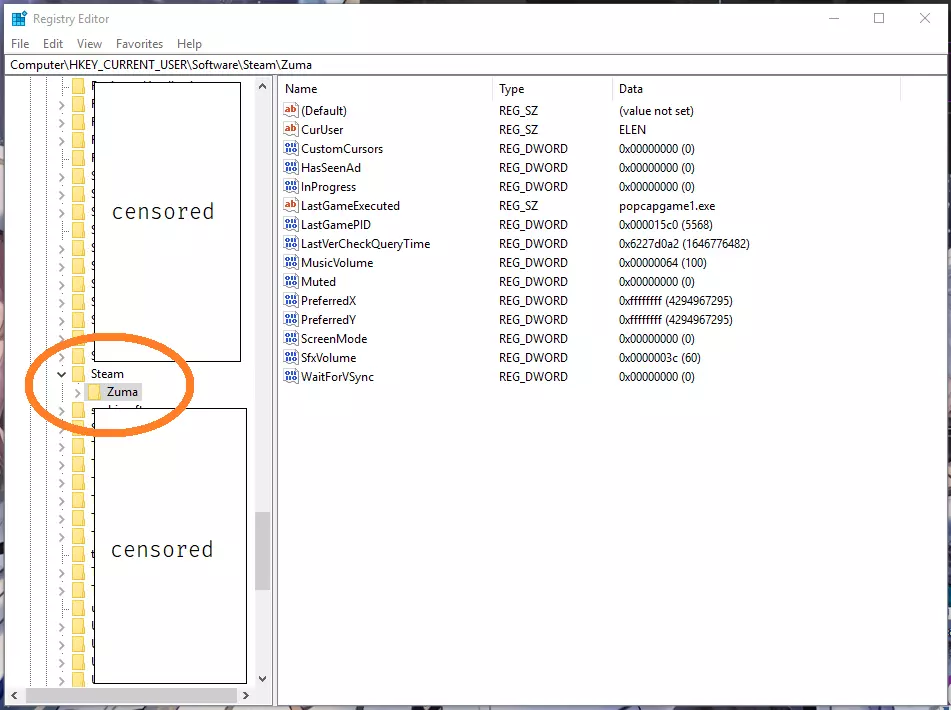The height and width of the screenshot is (710, 951).
Task: Click the 0x6227d0a2 (1646776482) data cell
Action: (x=684, y=244)
